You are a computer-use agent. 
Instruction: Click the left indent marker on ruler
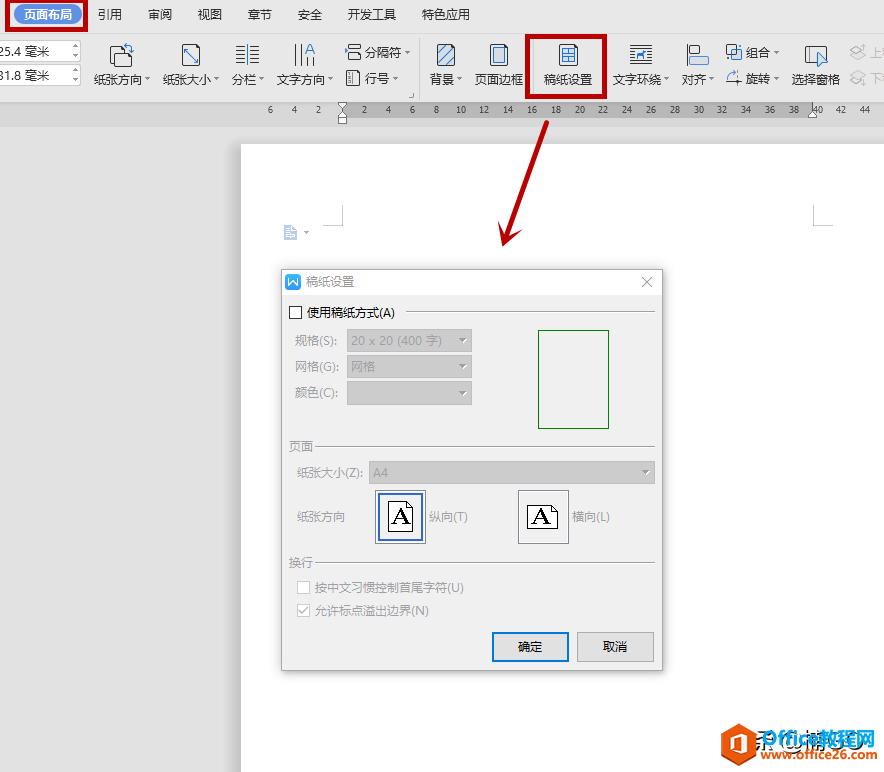[x=342, y=113]
